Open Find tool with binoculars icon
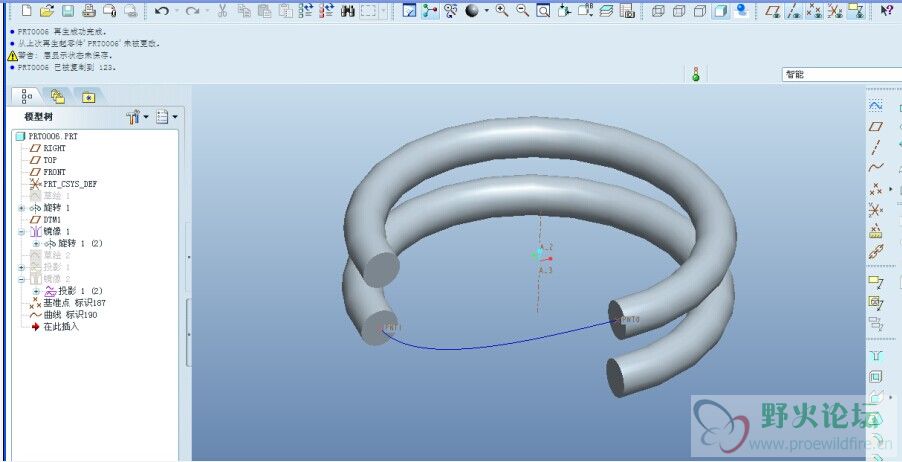 347,11
